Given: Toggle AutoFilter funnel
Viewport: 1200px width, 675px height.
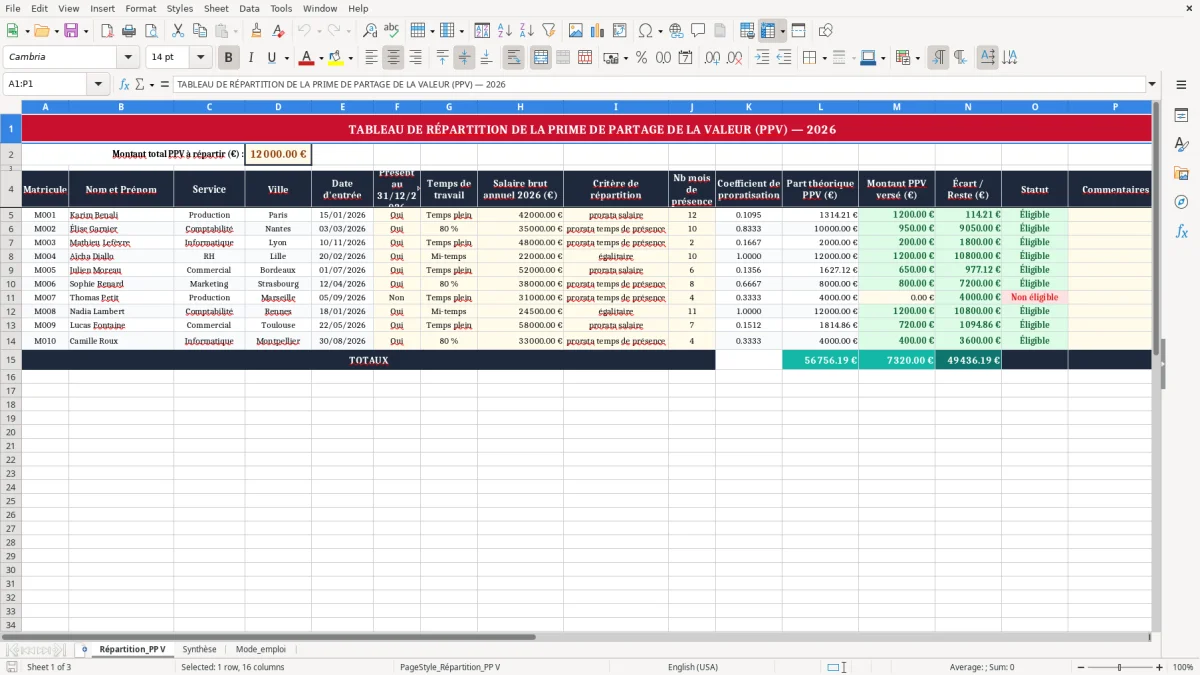Looking at the screenshot, I should pos(548,31).
